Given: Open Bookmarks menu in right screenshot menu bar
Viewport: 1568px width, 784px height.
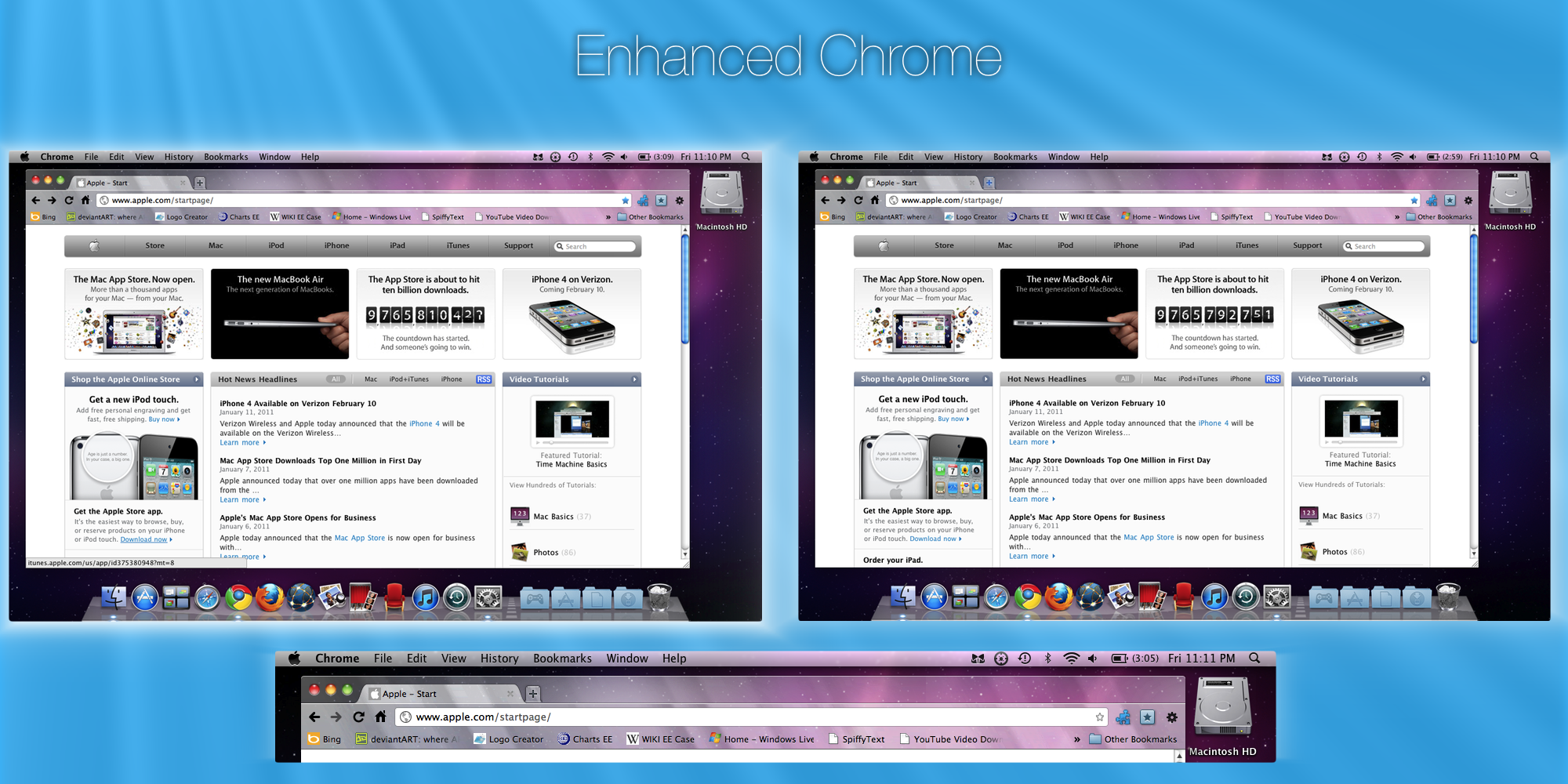Looking at the screenshot, I should click(x=1015, y=157).
